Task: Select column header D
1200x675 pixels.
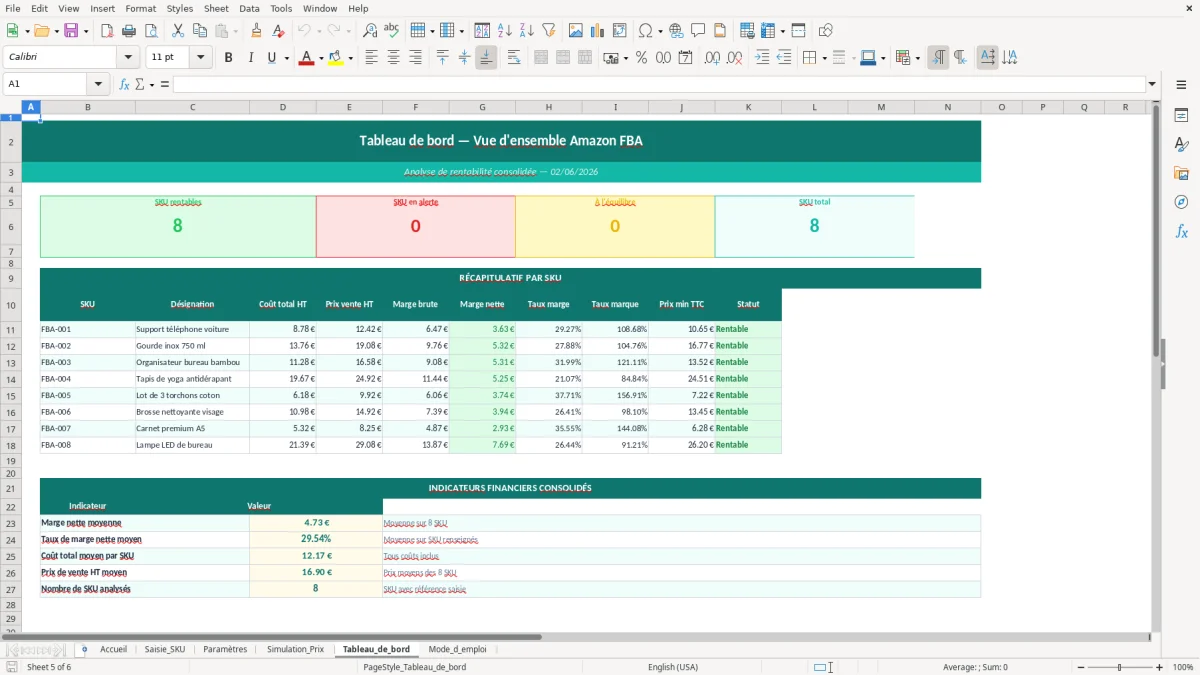Action: pos(283,107)
